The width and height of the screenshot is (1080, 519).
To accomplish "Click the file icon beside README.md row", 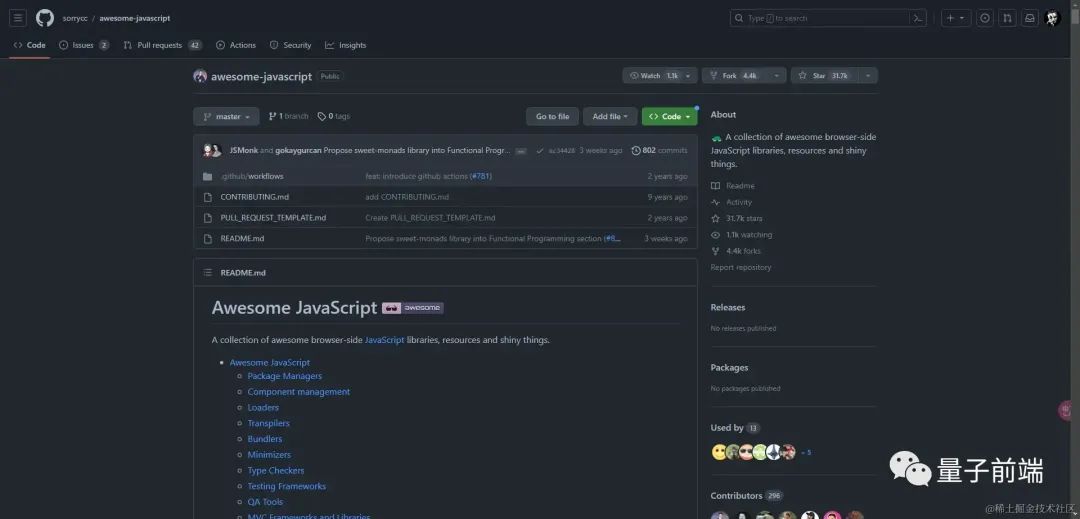I will pos(207,238).
